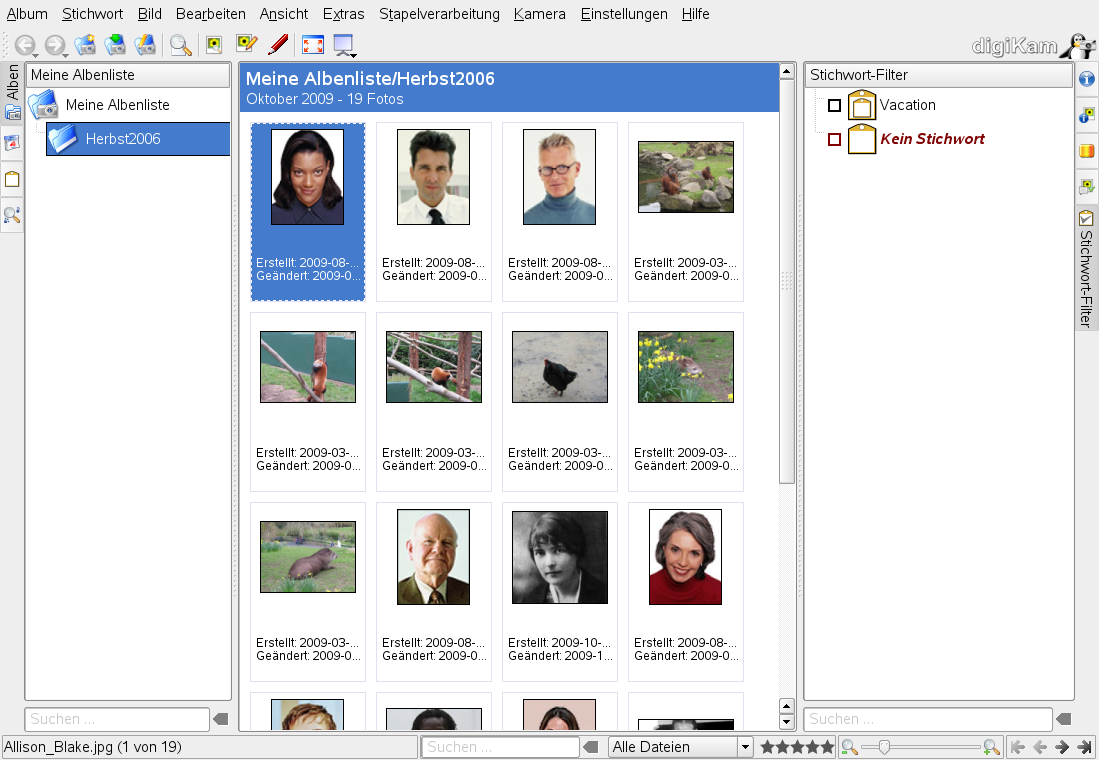This screenshot has width=1099, height=760.
Task: Switch to full-screen mode from the toolbar
Action: [x=313, y=45]
